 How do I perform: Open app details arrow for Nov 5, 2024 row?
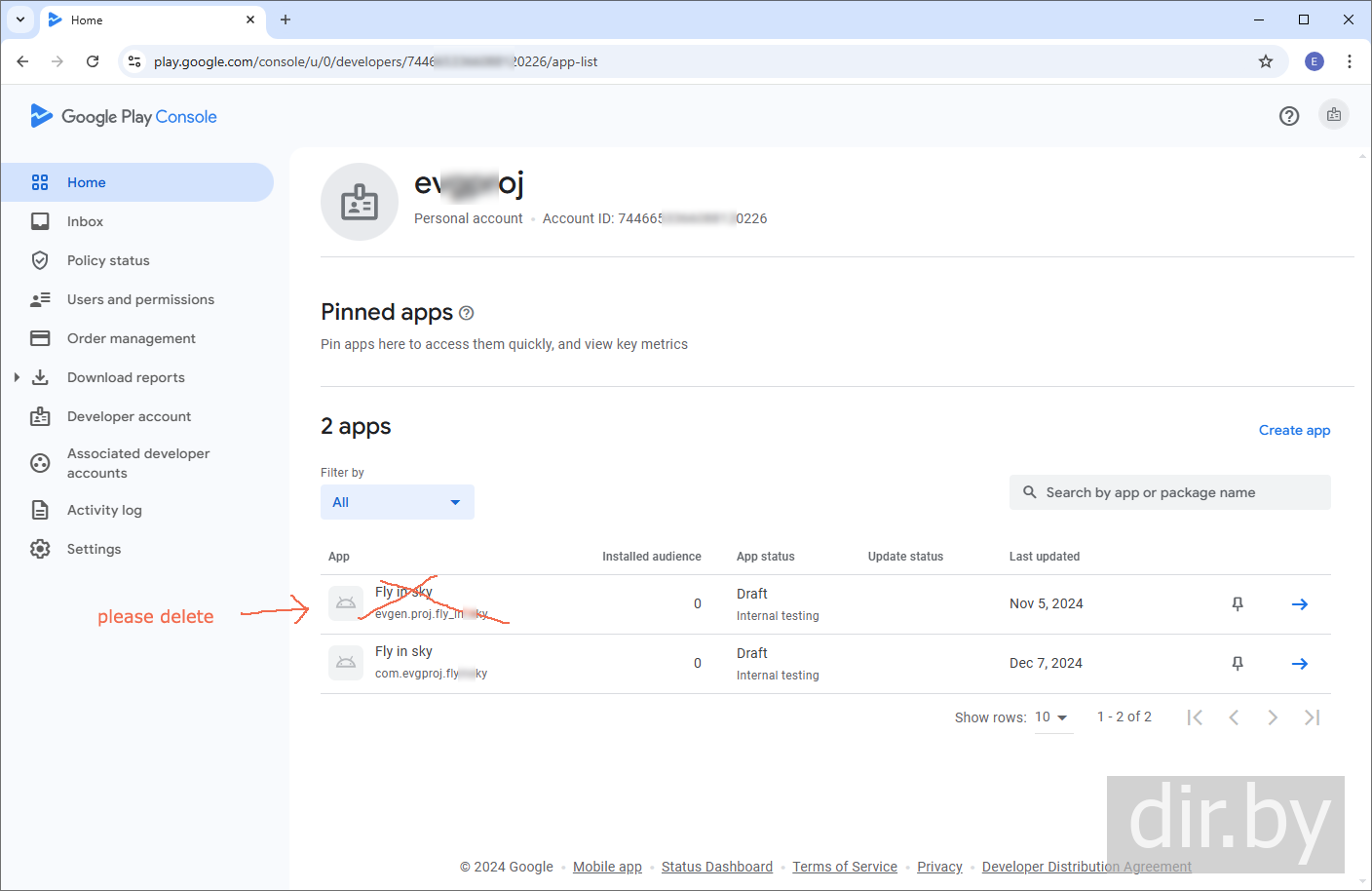(x=1299, y=604)
